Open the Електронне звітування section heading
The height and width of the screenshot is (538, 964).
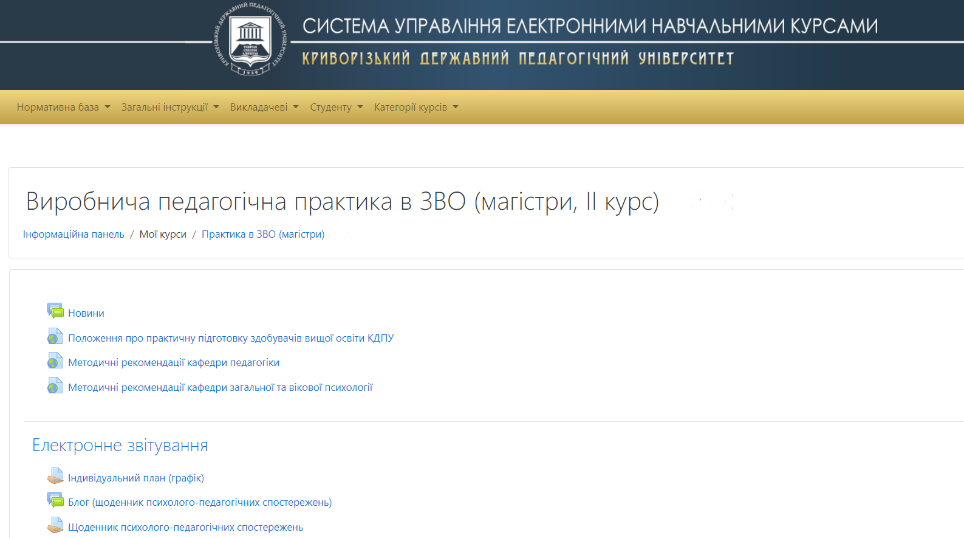[120, 445]
